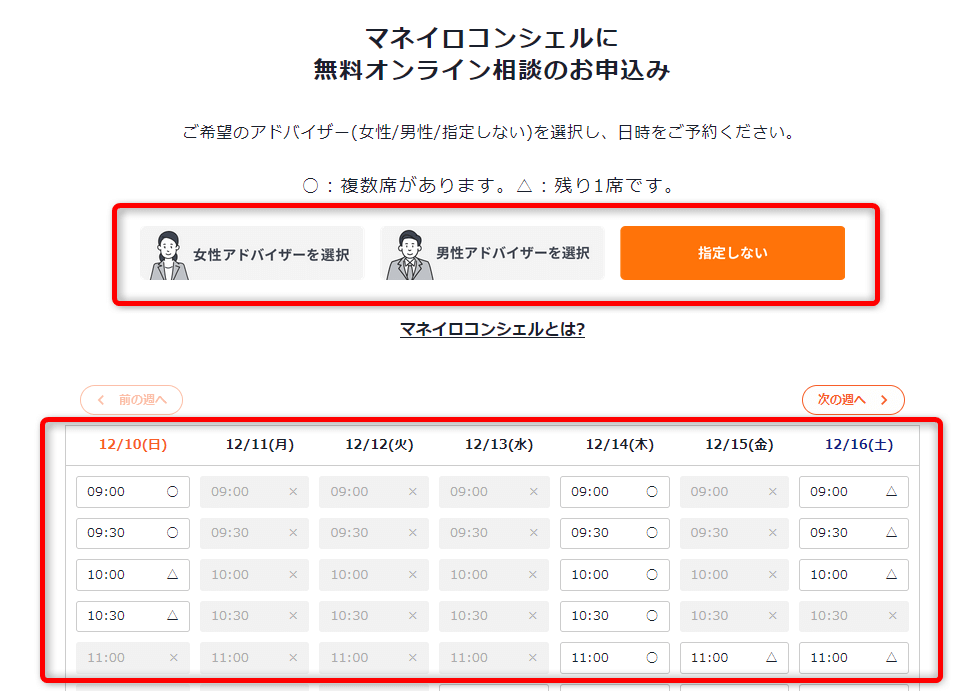Screen dimensions: 977x691
Task: Click the 12/10(日) column header
Action: 133,444
